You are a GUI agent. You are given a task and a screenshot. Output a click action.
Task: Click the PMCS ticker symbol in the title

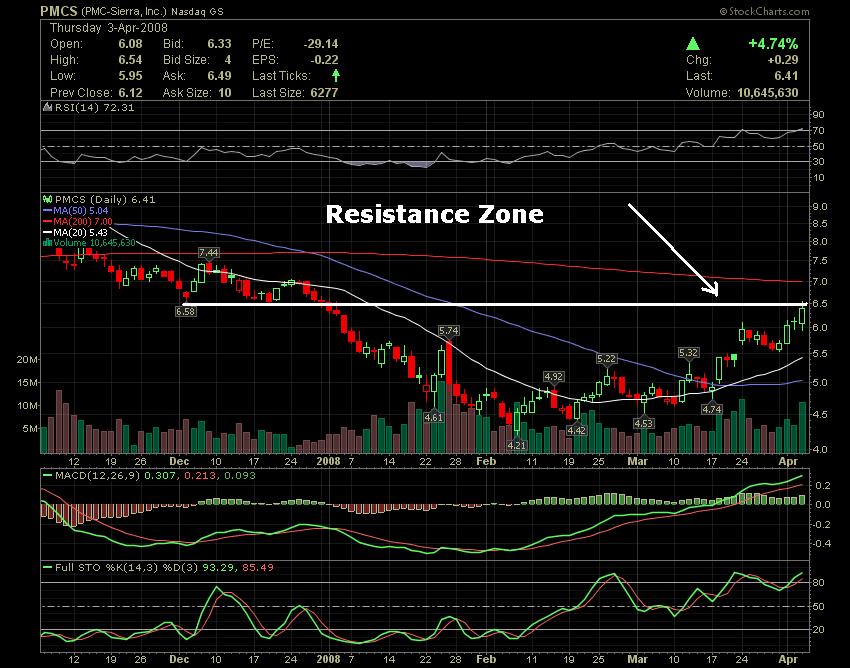(60, 11)
